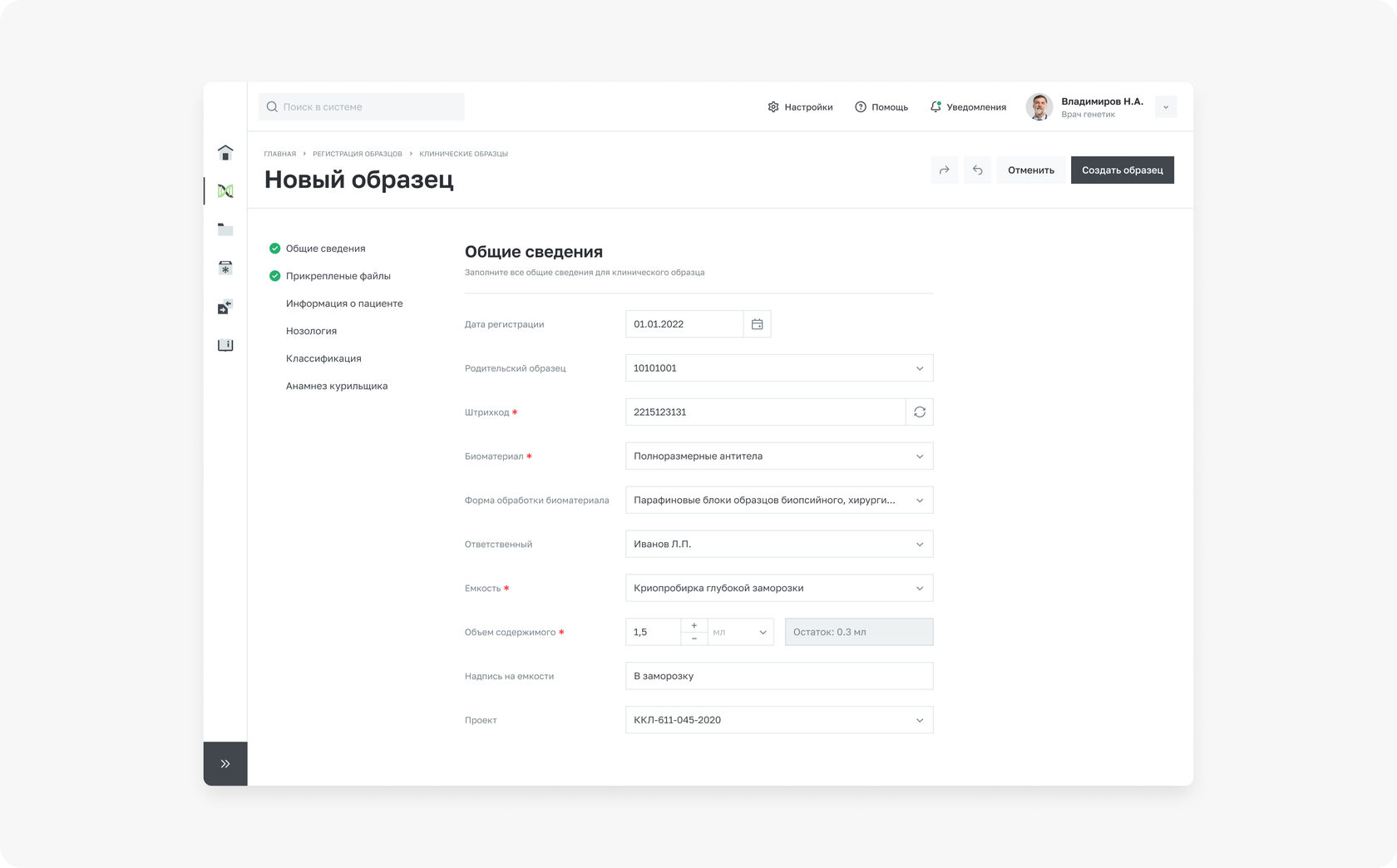Screen dimensions: 1397x868
Task: Open the calendar date picker icon
Action: click(758, 324)
